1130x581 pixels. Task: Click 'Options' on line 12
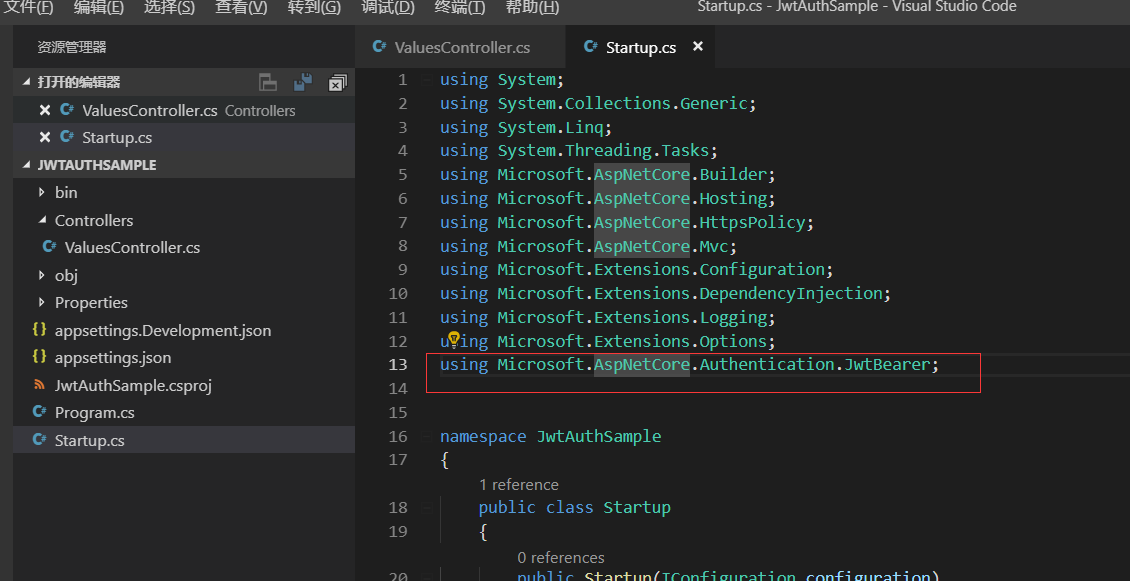733,341
